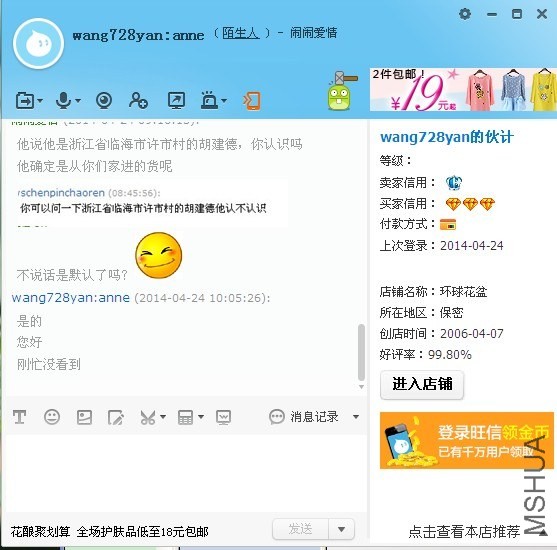
Task: Click the scissors screenshot icon
Action: pos(148,417)
